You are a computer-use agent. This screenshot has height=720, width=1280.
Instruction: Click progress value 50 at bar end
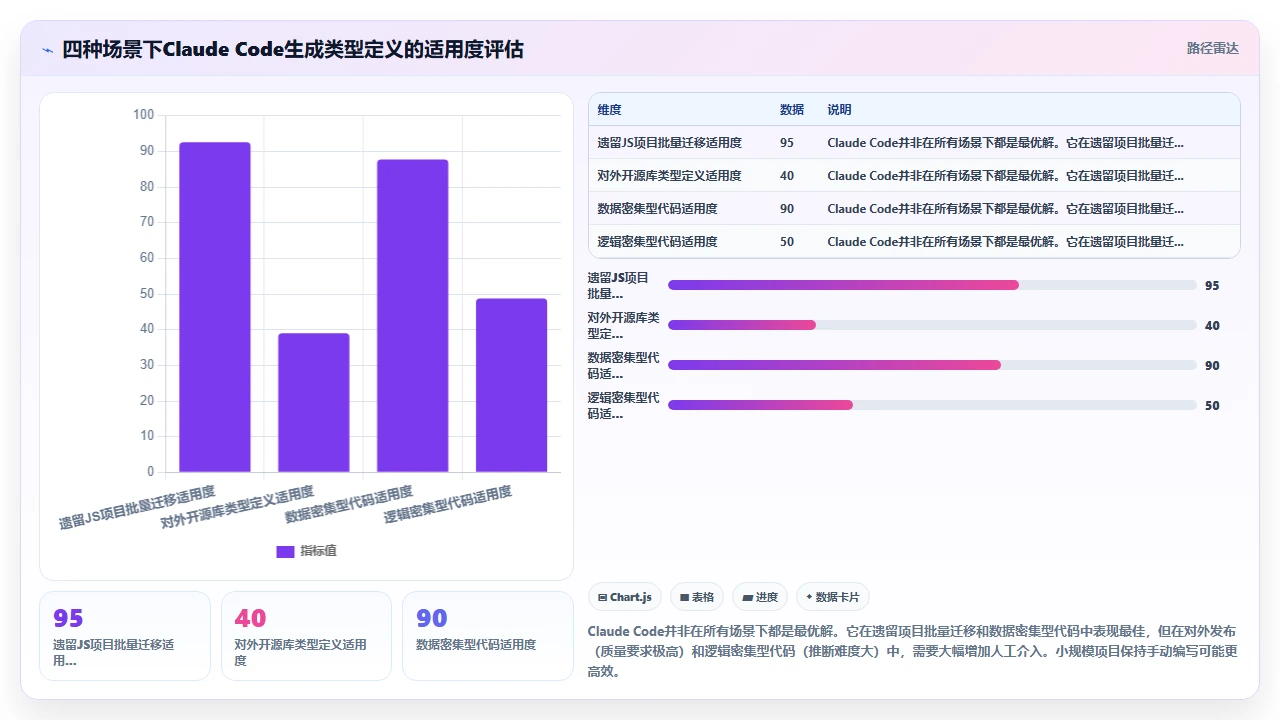click(1212, 405)
